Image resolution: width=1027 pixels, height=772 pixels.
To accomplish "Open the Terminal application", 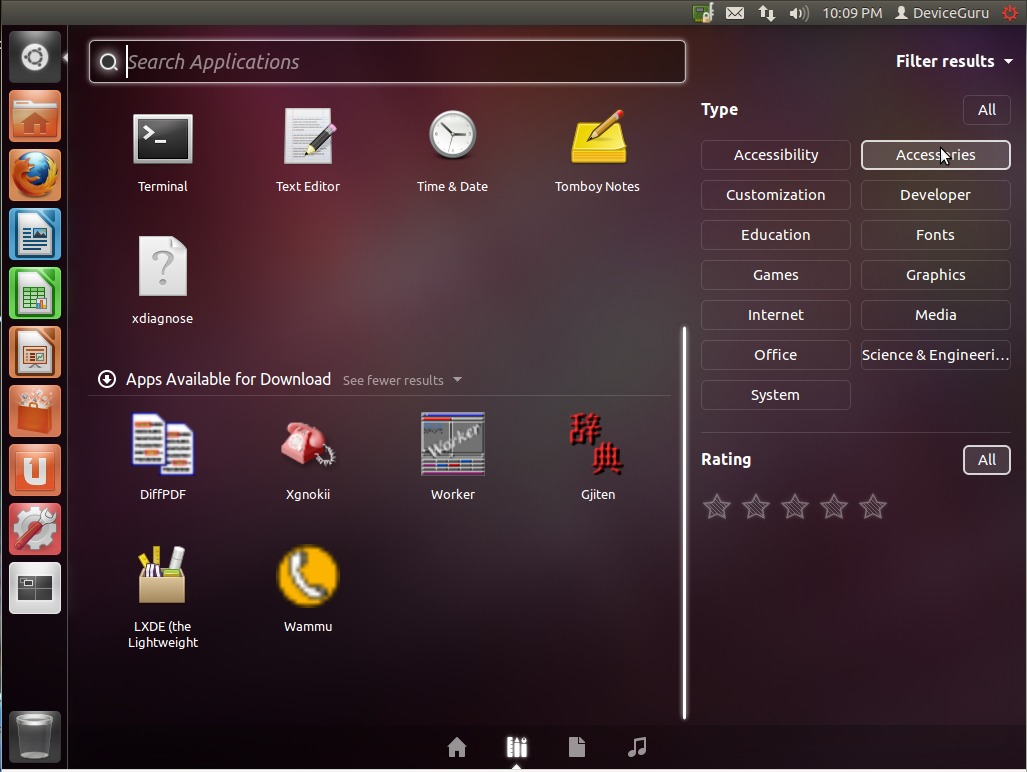I will (162, 152).
